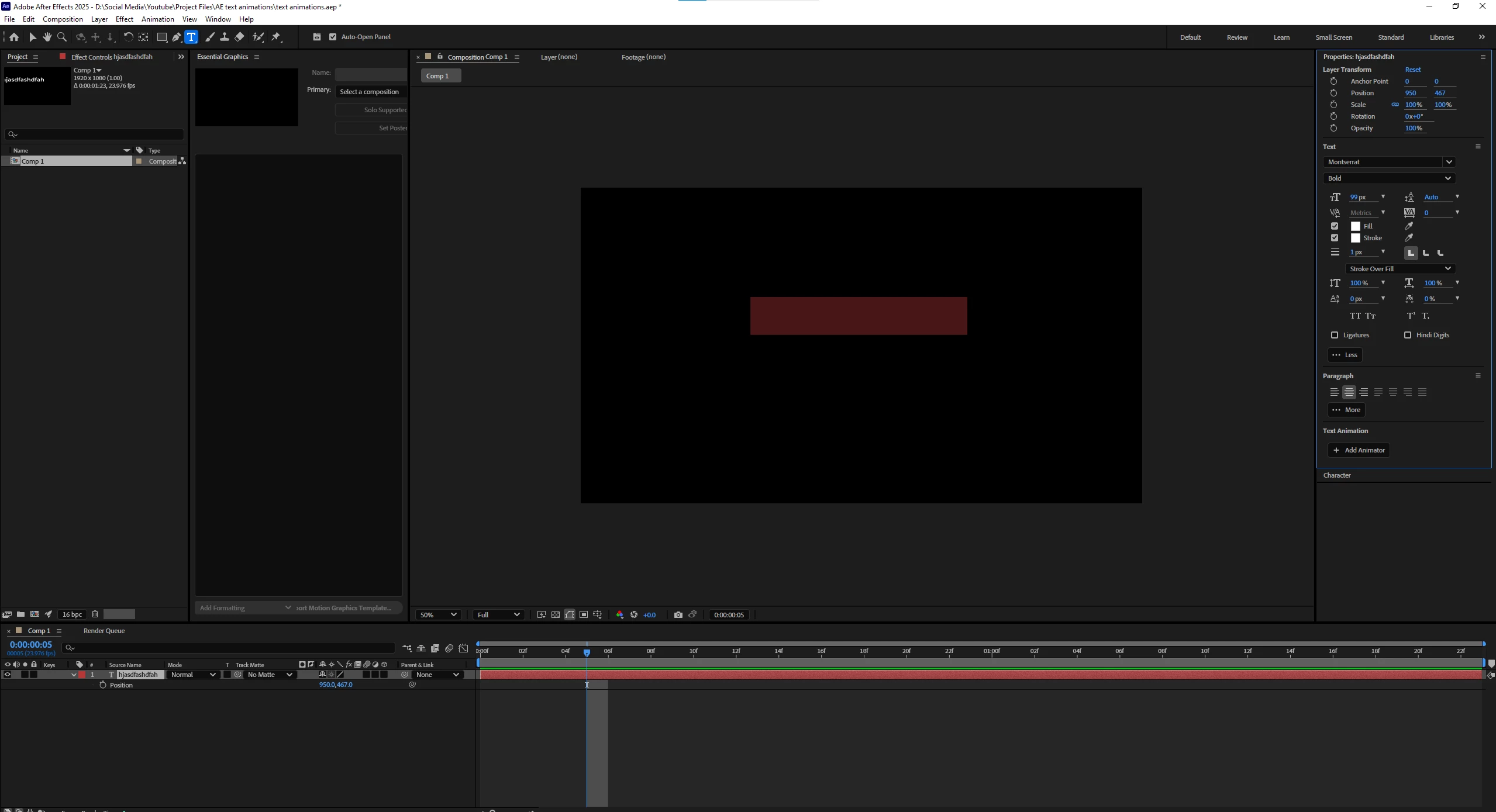Switch to the Render Queue tab
The image size is (1496, 812).
pyautogui.click(x=104, y=631)
